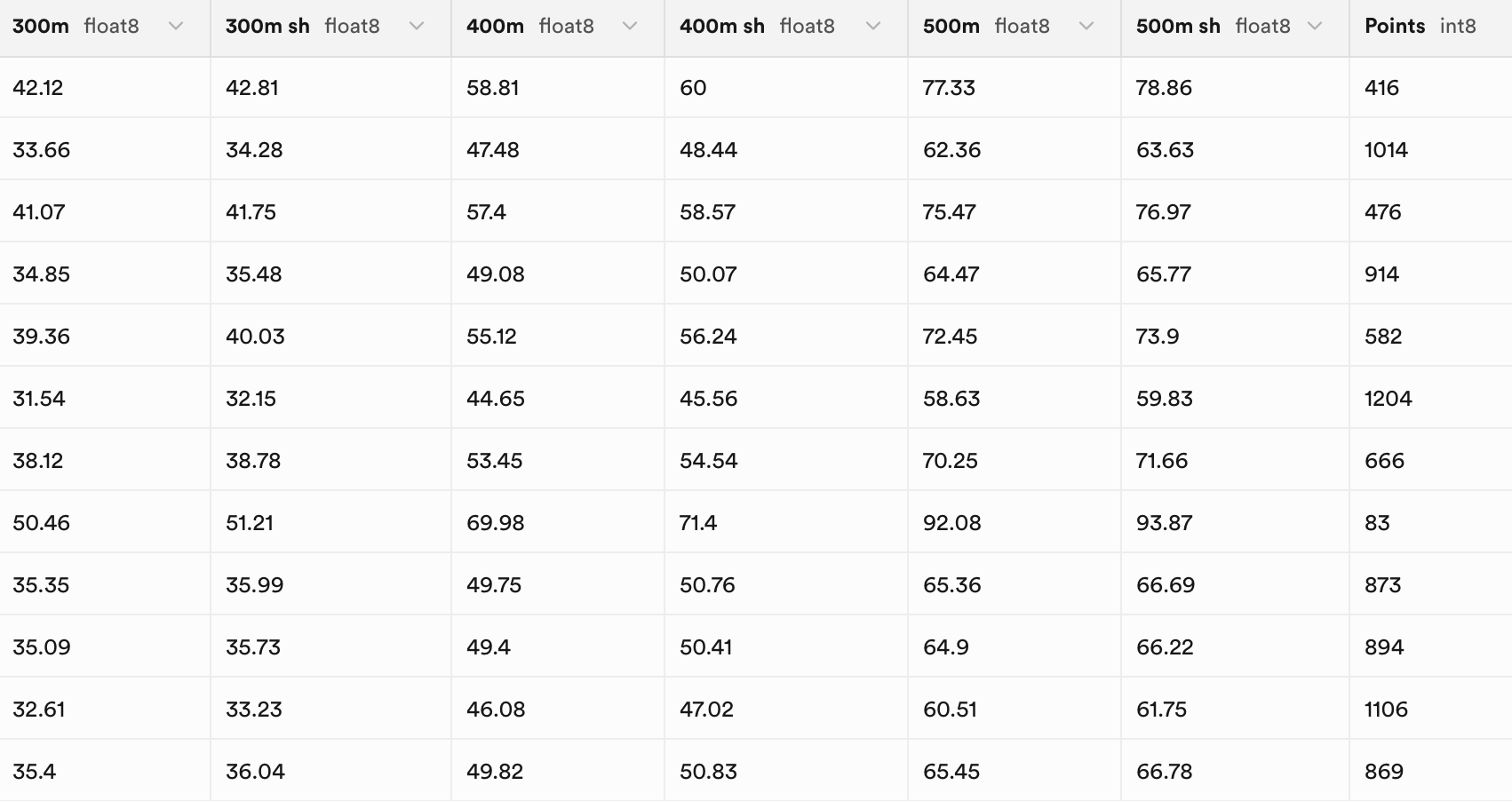Screen dimensions: 1512x801
Task: Click the Points column header
Action: coord(1395,27)
